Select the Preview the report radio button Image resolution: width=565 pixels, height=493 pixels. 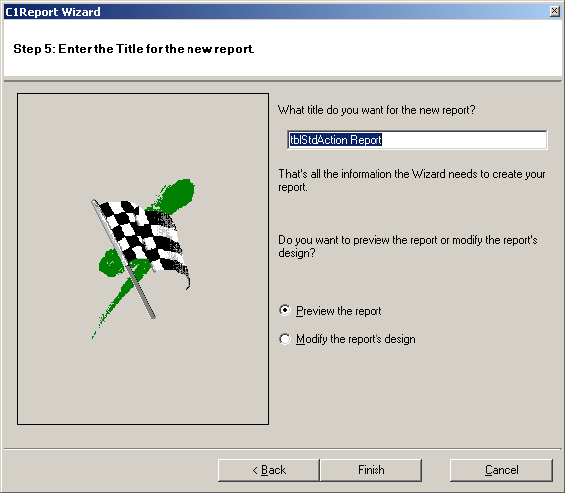285,310
